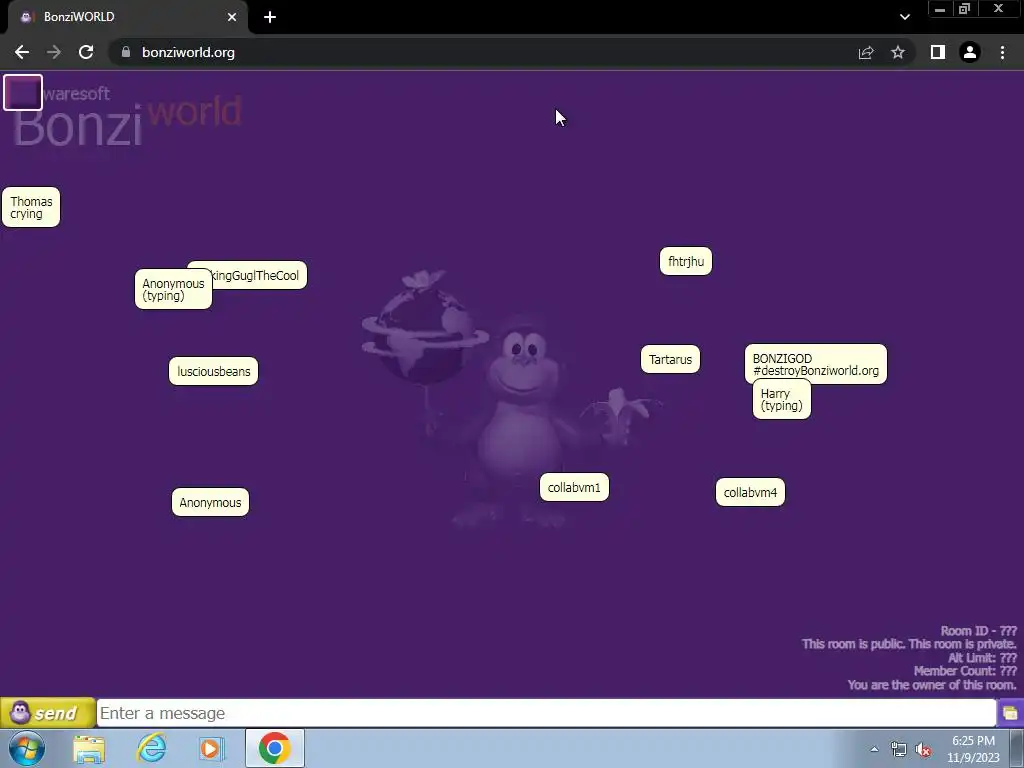Click the browser back arrow
Screen dimensions: 1024x768
[x=22, y=52]
